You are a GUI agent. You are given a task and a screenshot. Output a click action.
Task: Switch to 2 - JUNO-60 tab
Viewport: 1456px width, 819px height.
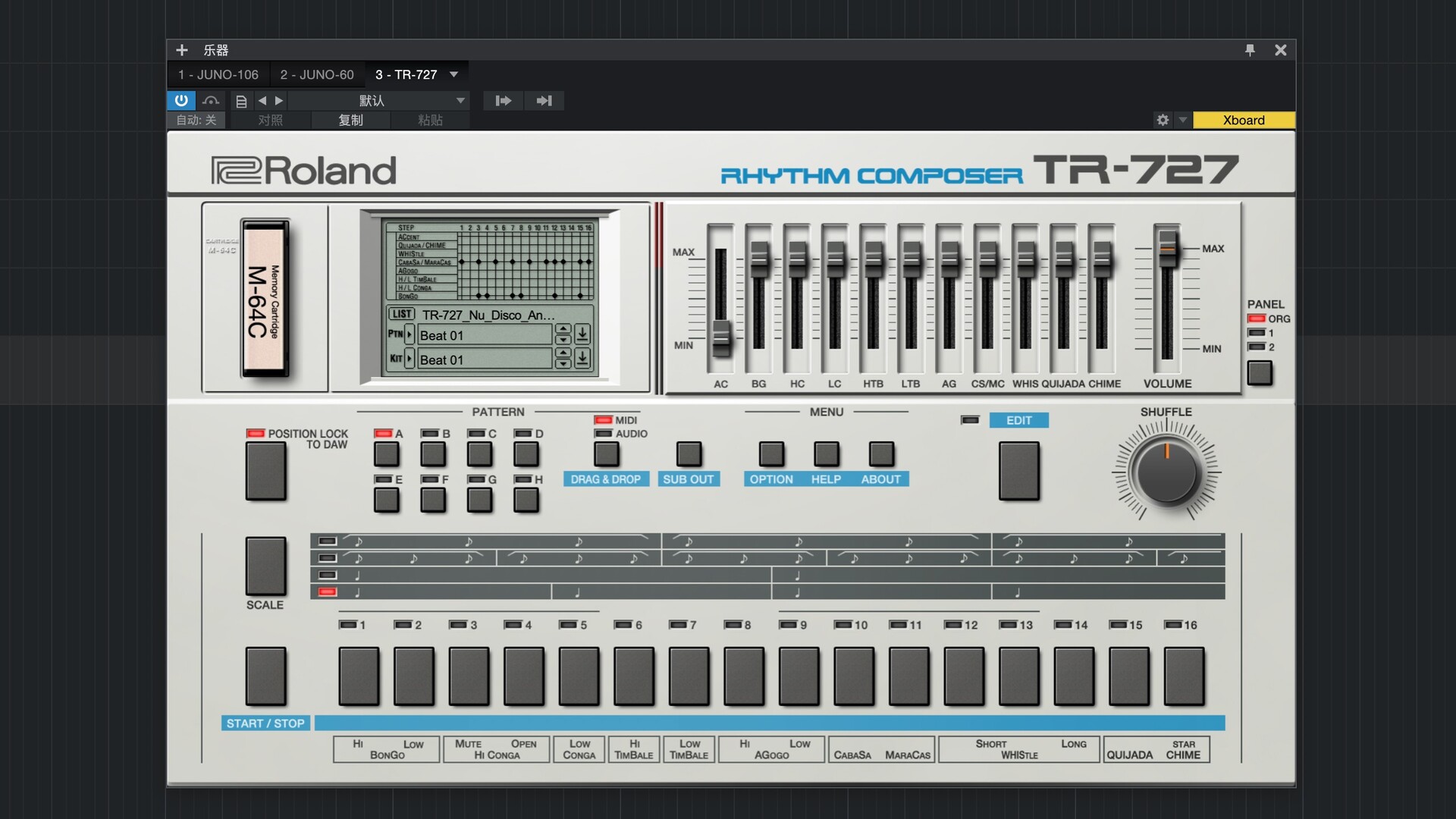[x=317, y=74]
